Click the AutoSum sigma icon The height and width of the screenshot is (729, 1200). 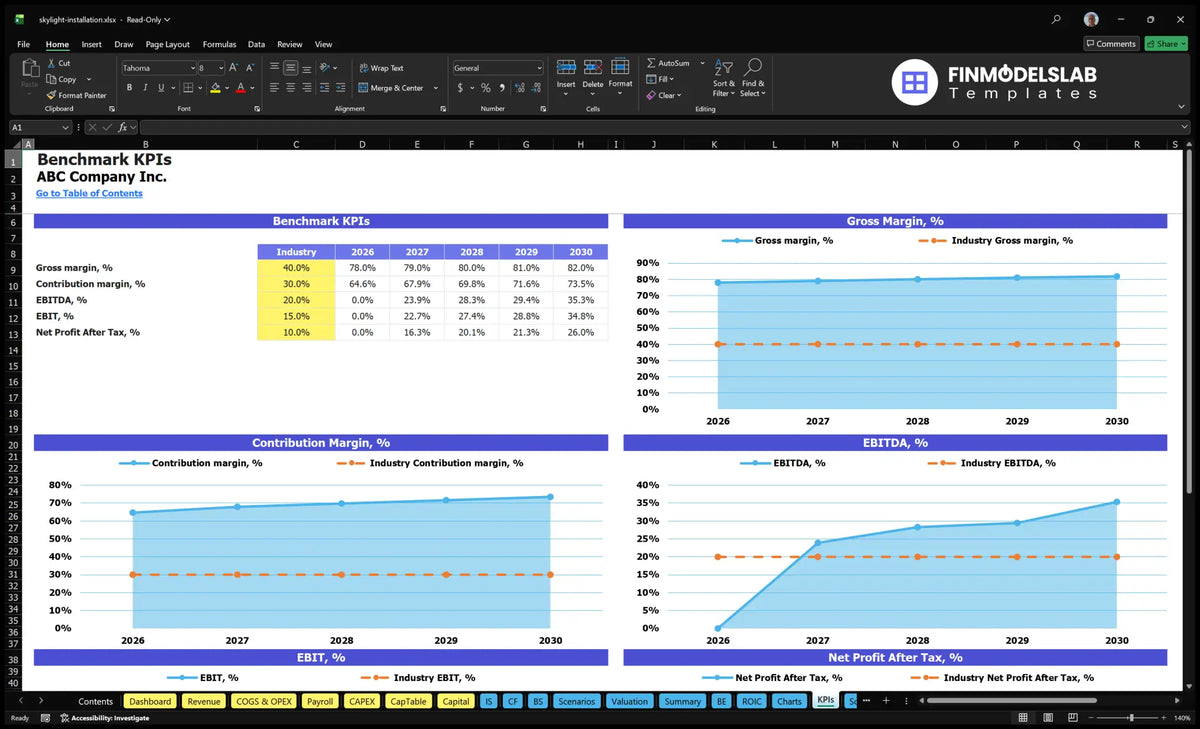coord(651,63)
